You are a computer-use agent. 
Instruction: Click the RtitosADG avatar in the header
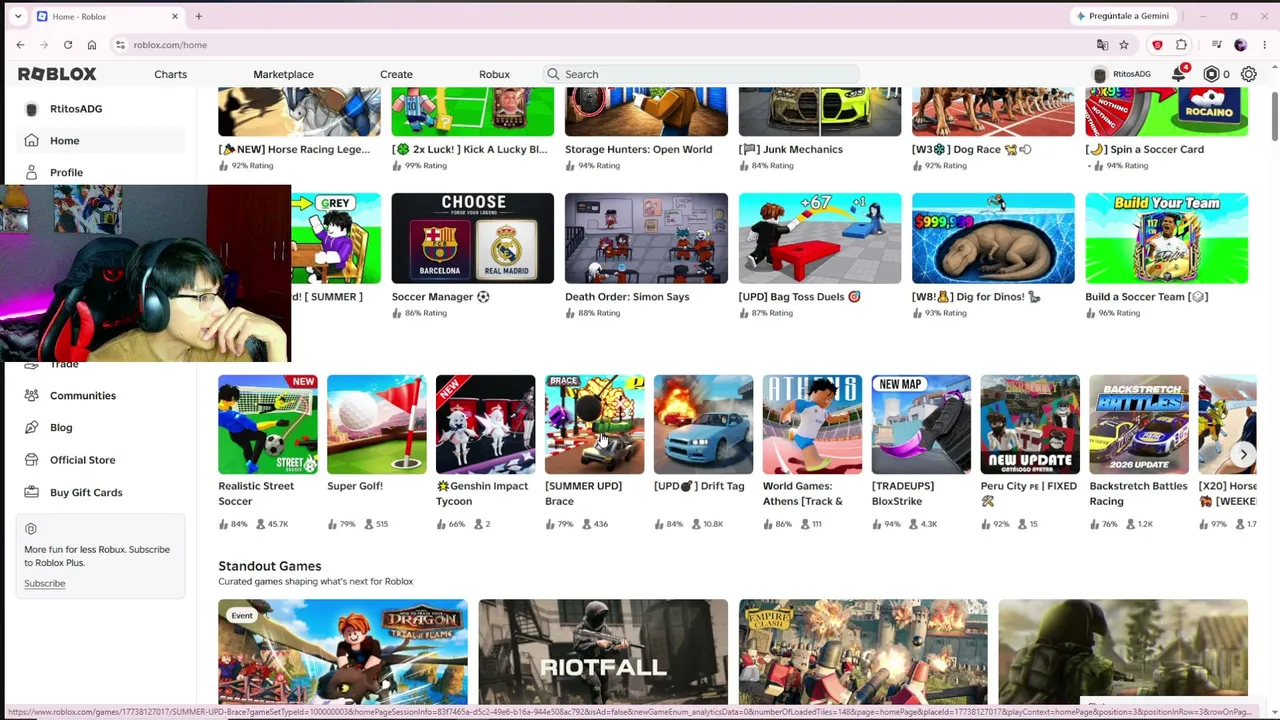pyautogui.click(x=1100, y=74)
